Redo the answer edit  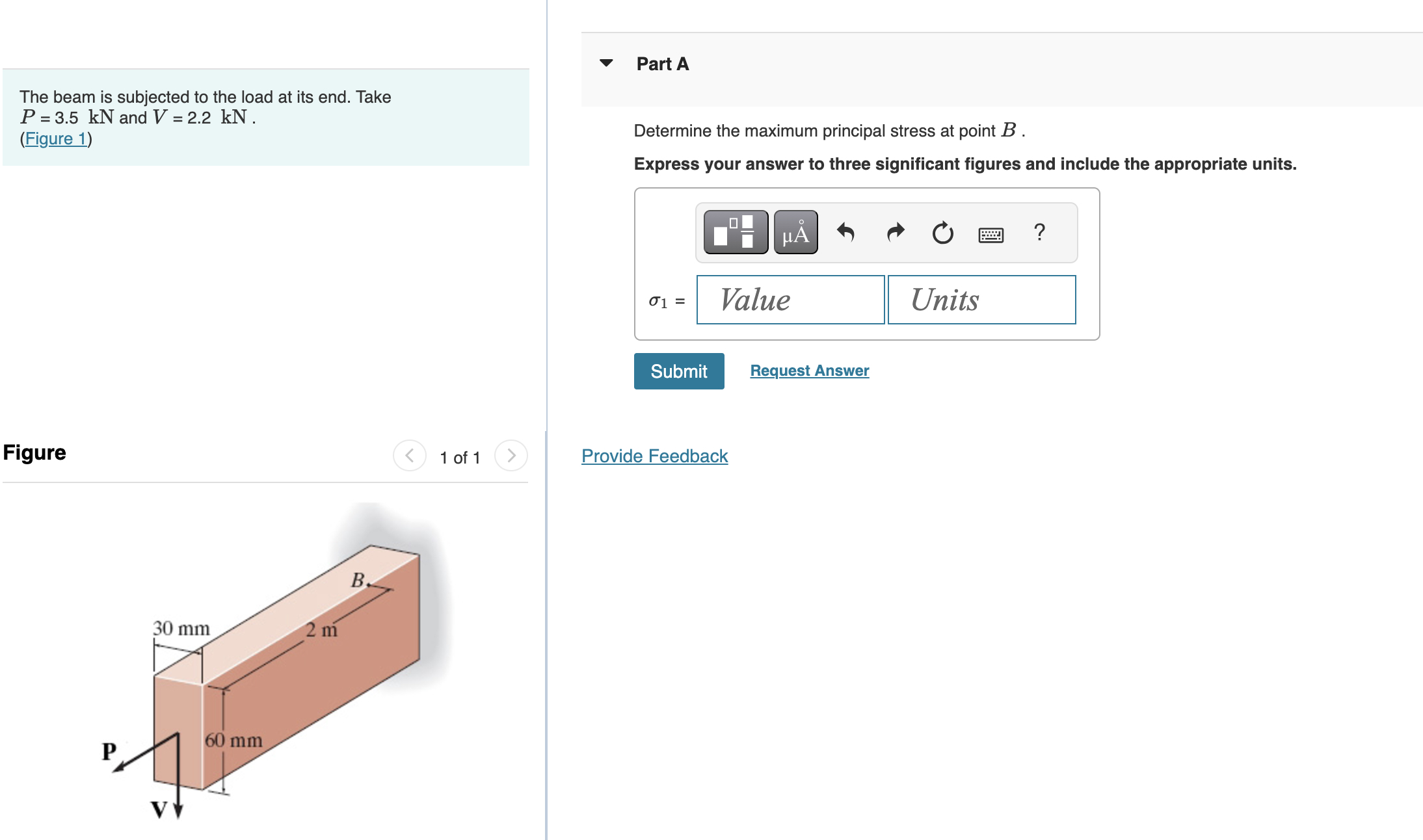coord(894,233)
